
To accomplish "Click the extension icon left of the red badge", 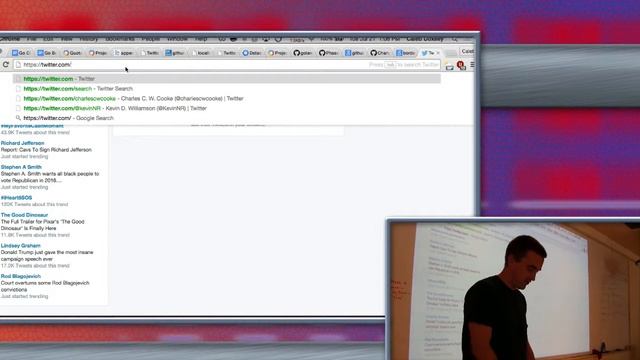I will pyautogui.click(x=449, y=66).
